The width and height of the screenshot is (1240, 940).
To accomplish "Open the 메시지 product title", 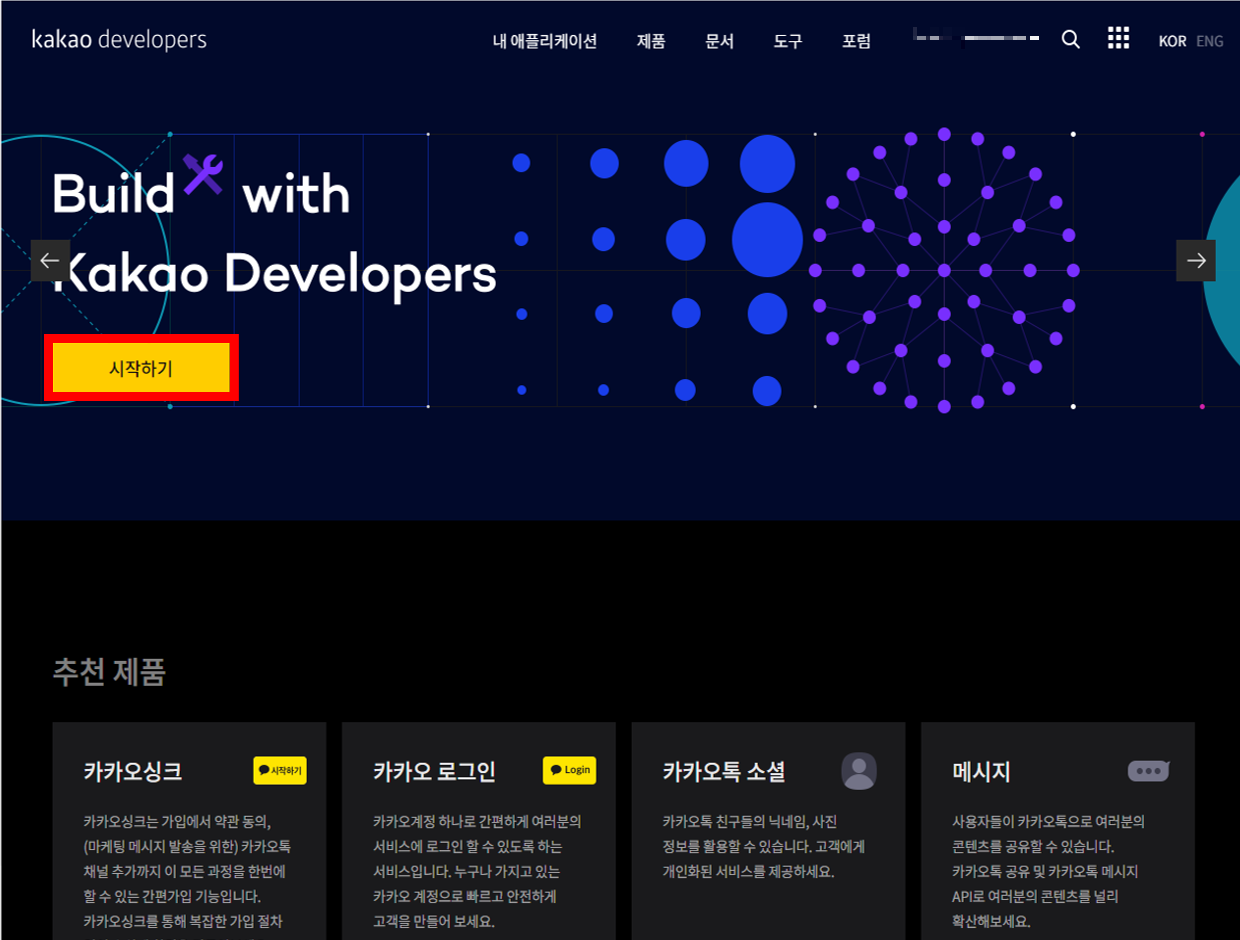I will pyautogui.click(x=982, y=772).
